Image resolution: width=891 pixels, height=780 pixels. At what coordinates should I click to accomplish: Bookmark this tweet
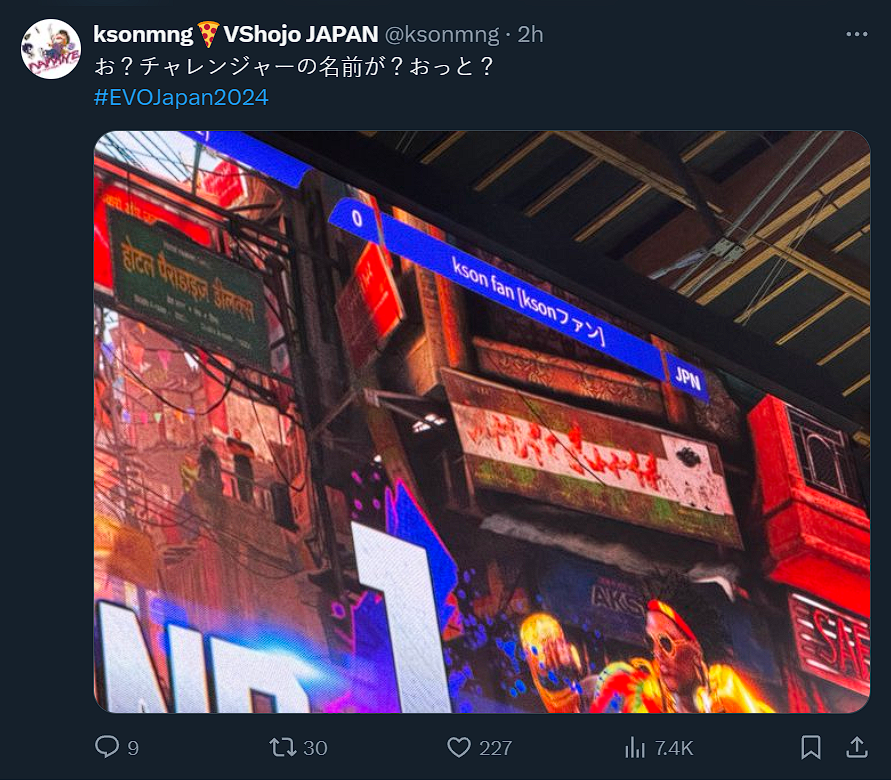click(x=811, y=747)
